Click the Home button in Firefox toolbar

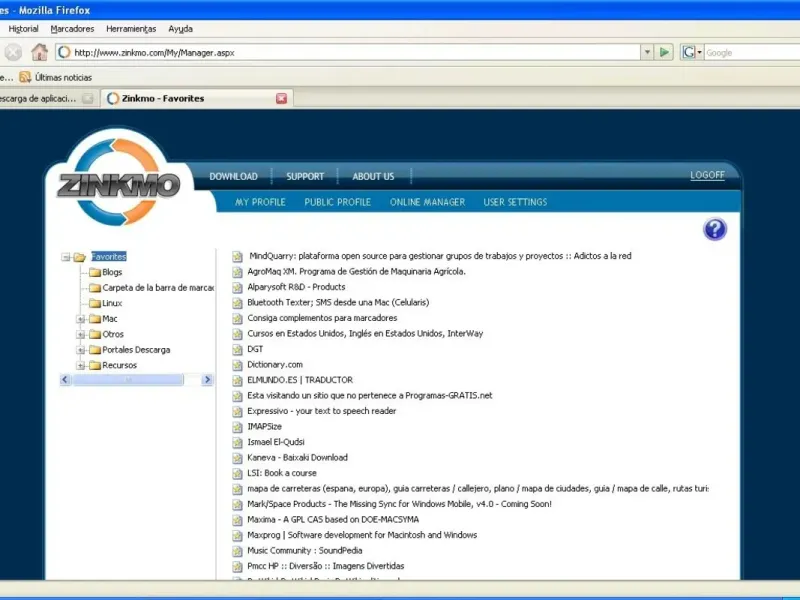(x=39, y=52)
